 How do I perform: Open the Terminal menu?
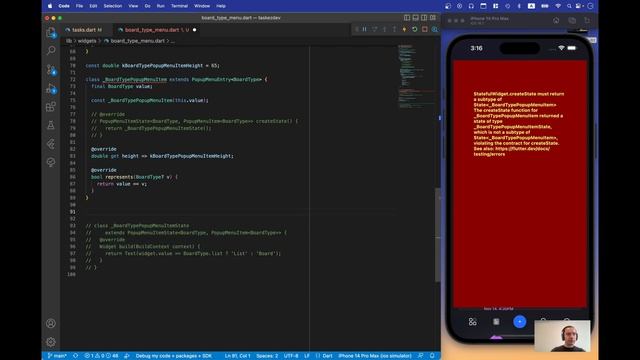(180, 6)
